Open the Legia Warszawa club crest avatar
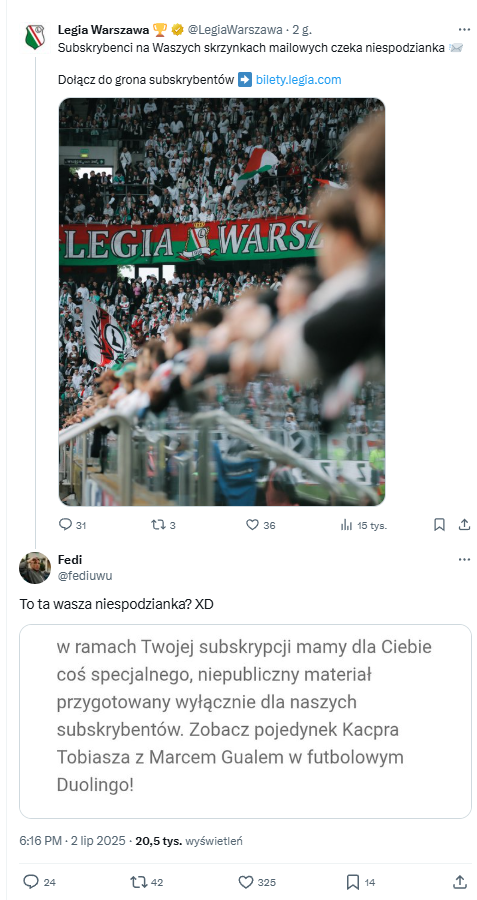The image size is (477, 900). point(35,37)
